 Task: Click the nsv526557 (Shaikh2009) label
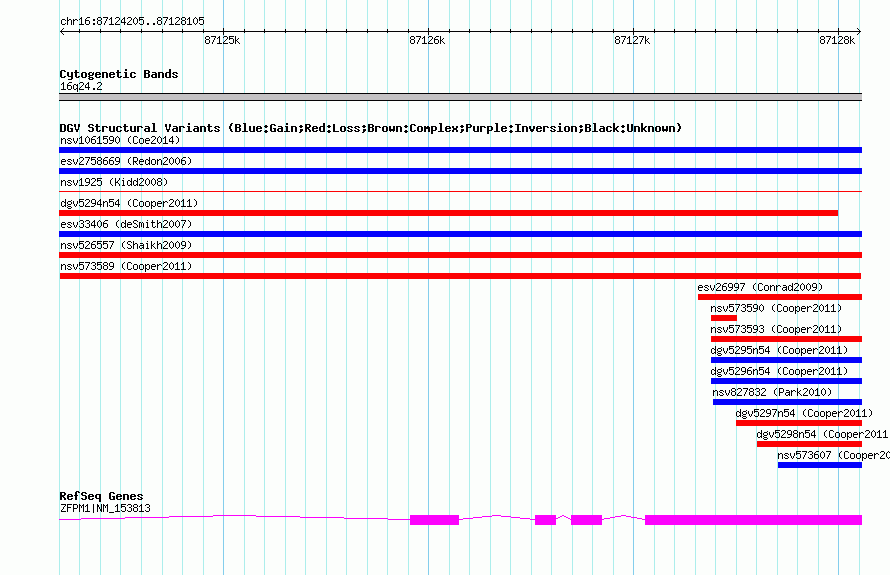pos(126,245)
